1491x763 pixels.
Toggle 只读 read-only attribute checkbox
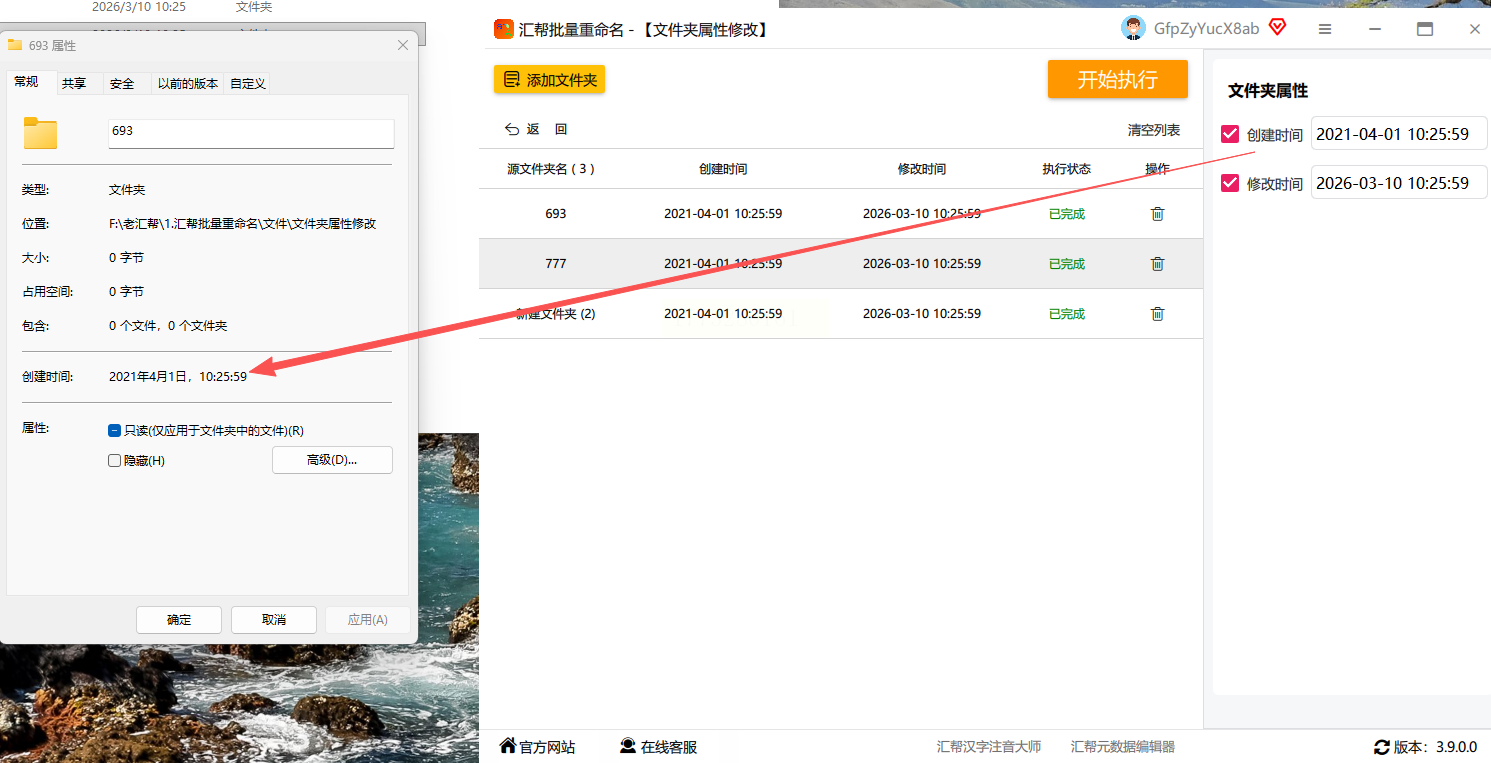pos(114,431)
